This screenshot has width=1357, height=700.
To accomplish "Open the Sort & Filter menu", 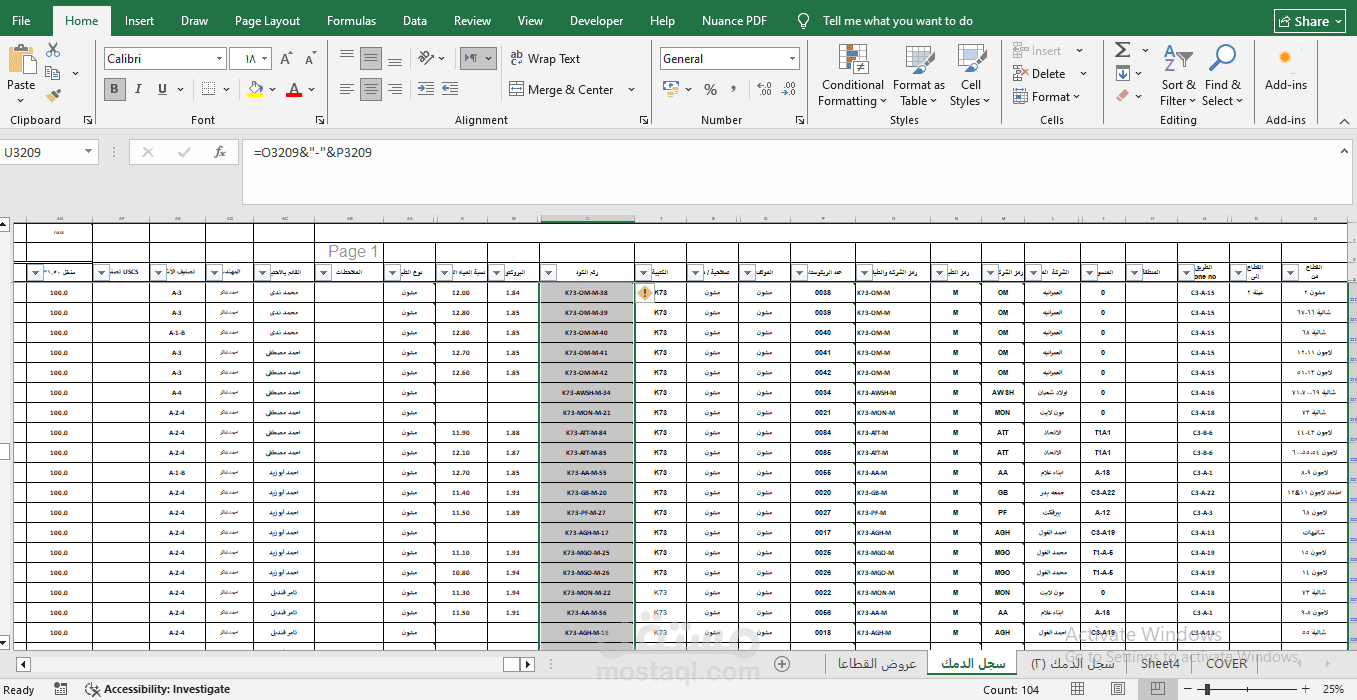I will click(1178, 76).
